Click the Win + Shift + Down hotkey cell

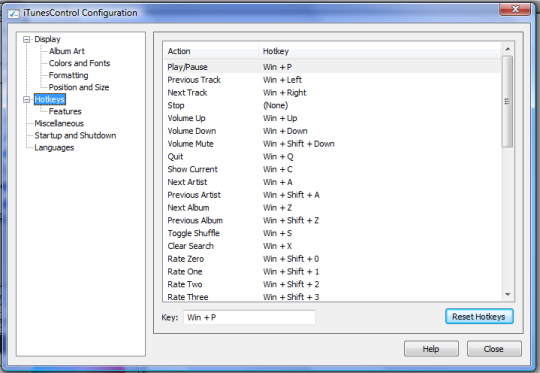(x=299, y=144)
